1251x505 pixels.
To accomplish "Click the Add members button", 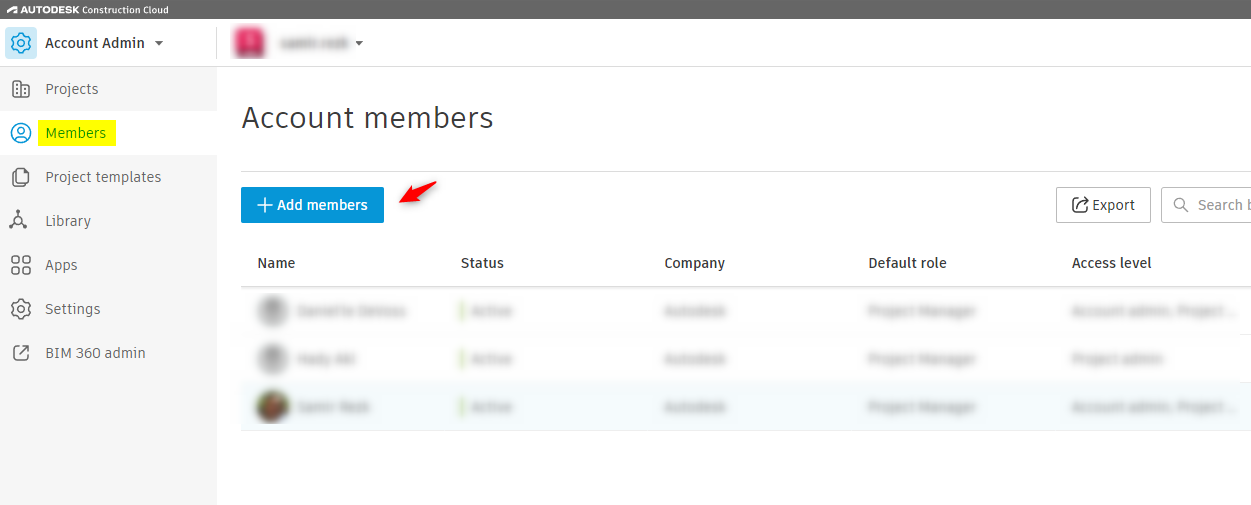I will point(312,205).
